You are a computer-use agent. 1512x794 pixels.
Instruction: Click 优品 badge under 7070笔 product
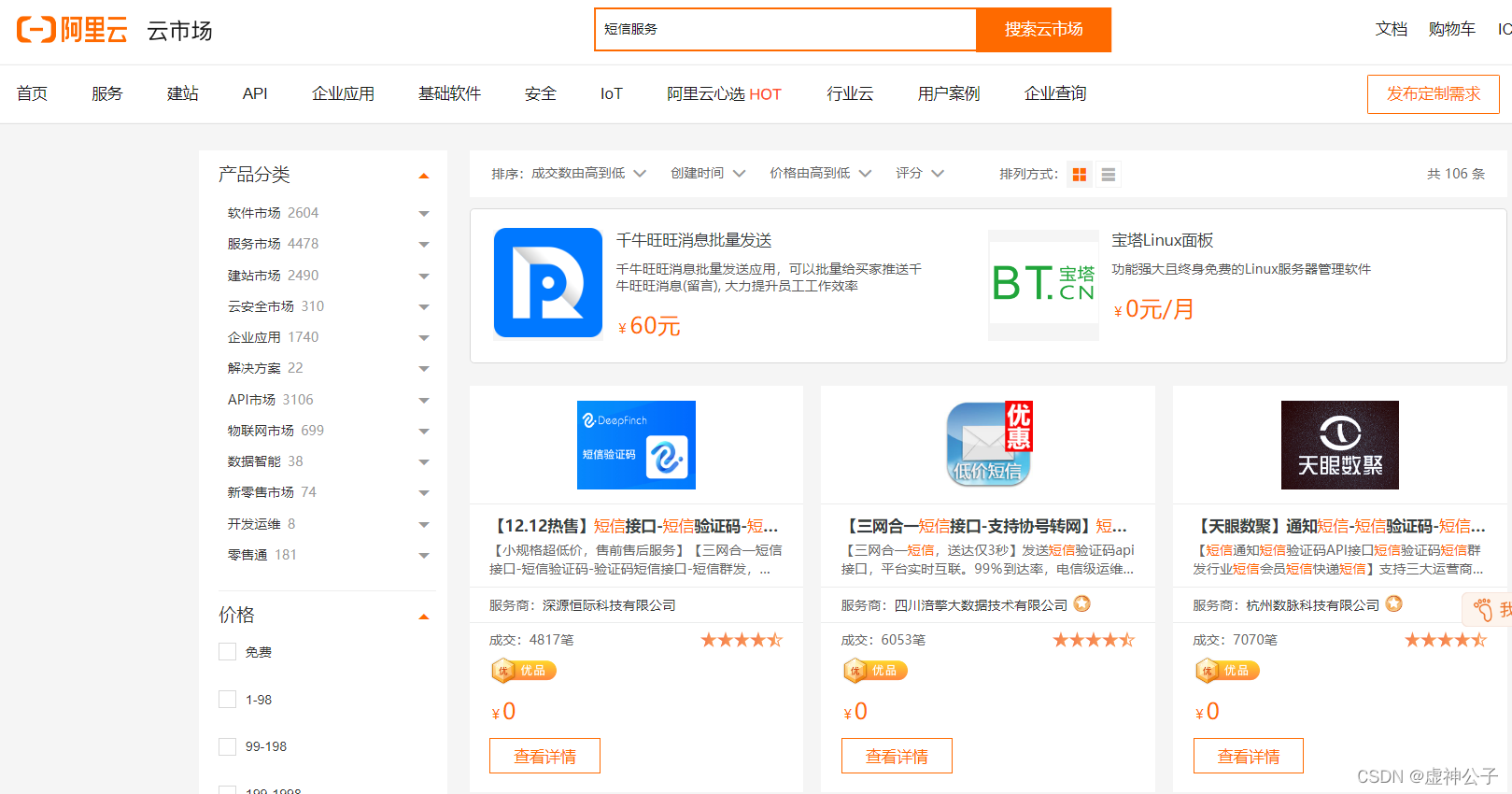click(x=1227, y=671)
